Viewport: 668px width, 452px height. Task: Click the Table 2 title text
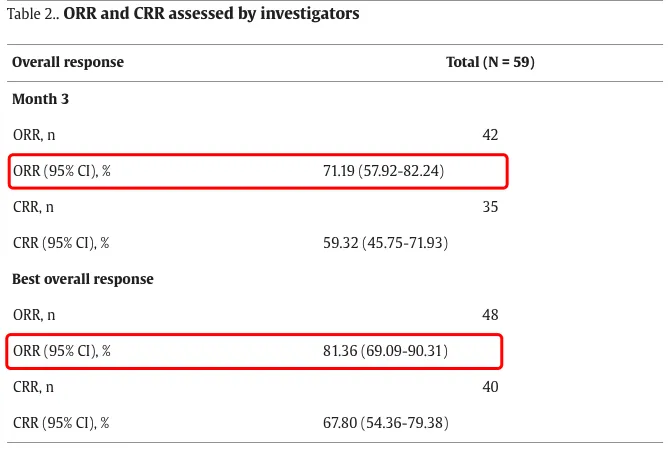[x=183, y=14]
